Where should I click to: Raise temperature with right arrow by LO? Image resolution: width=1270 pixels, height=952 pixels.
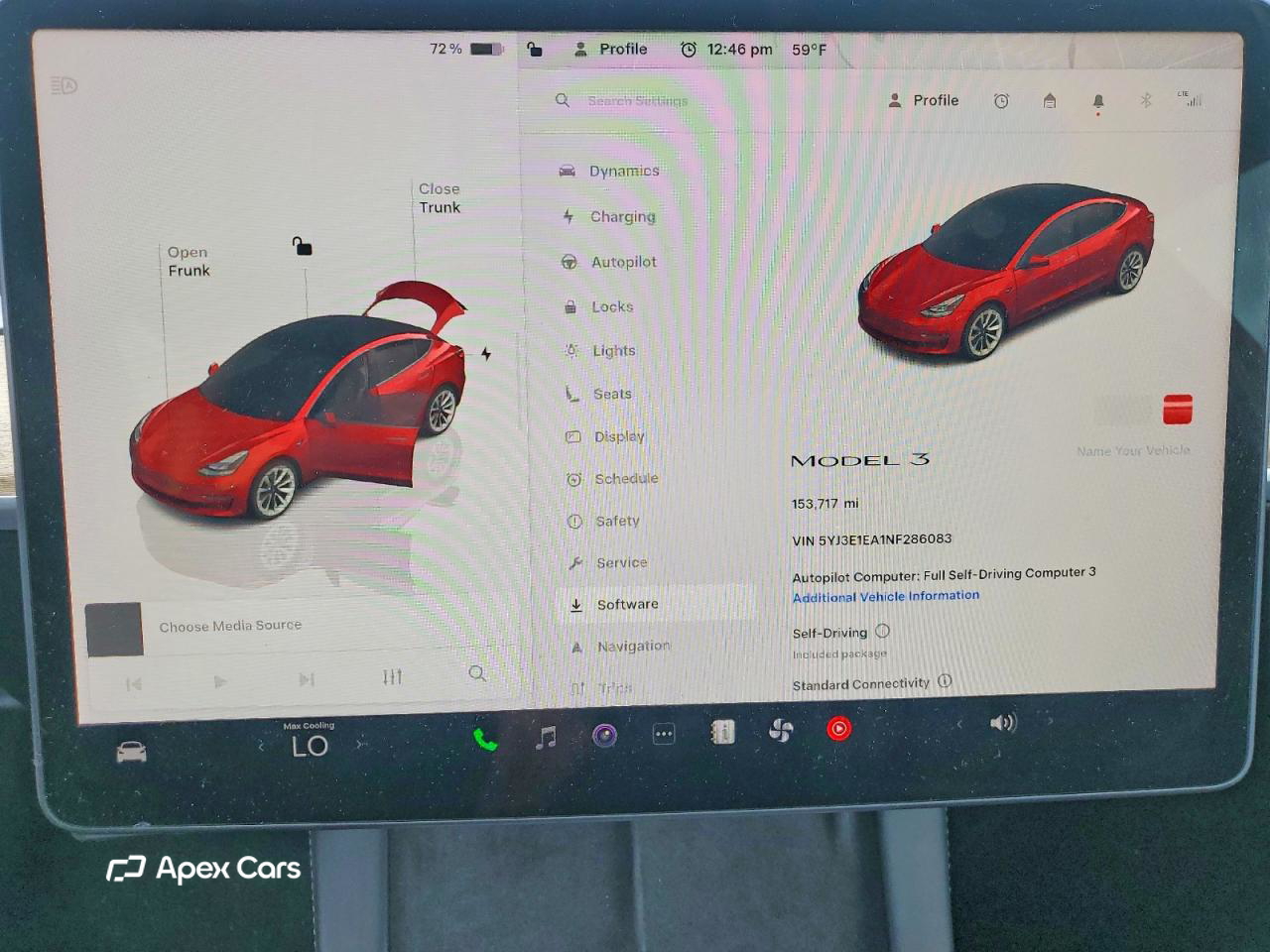tap(360, 743)
